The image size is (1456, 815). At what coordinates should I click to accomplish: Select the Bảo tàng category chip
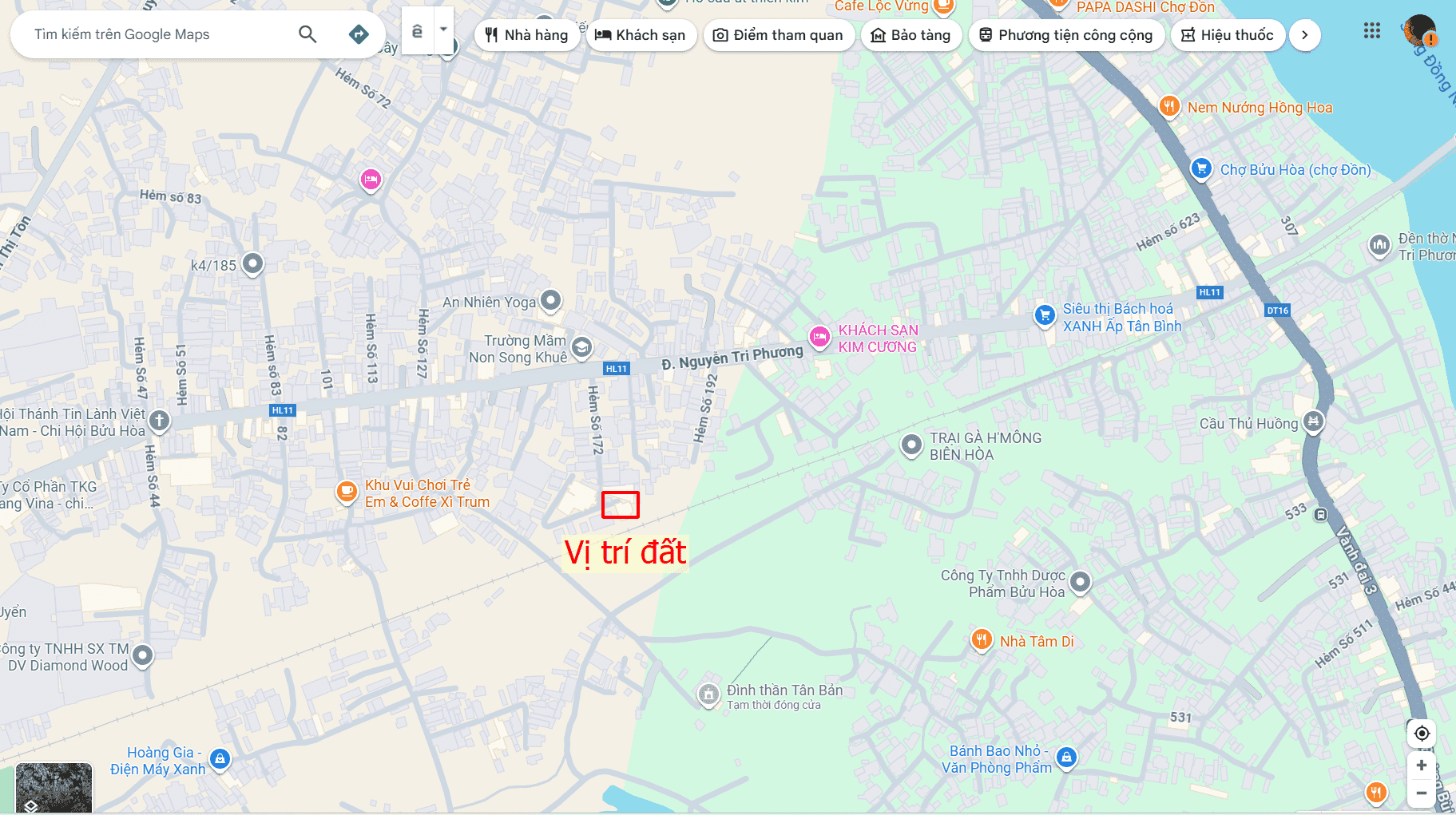point(910,35)
